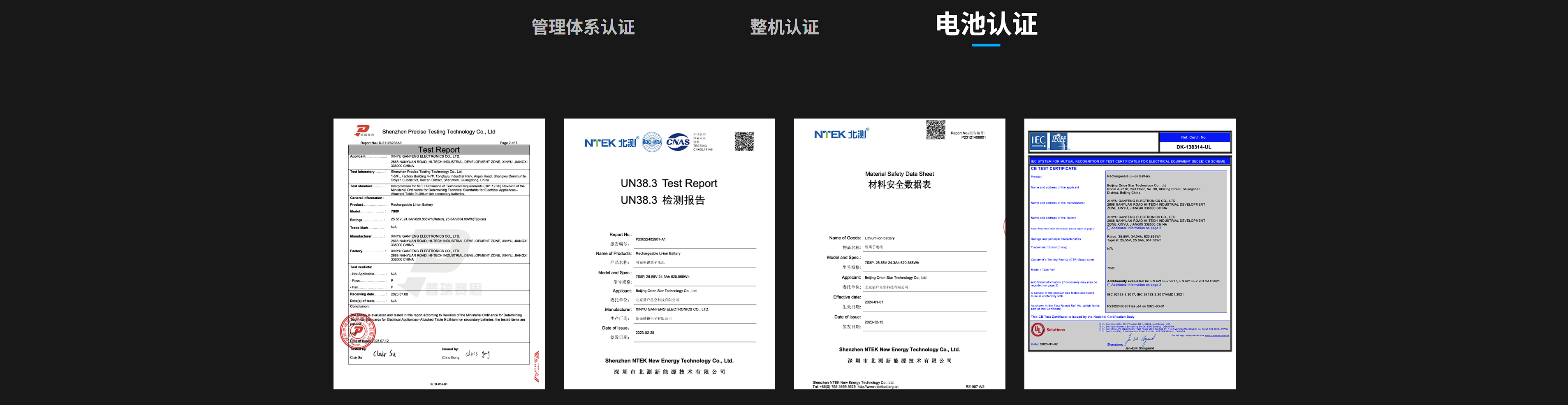Click the CNAS logo on the UN38.3 report
This screenshot has width=1568, height=405.
point(678,142)
